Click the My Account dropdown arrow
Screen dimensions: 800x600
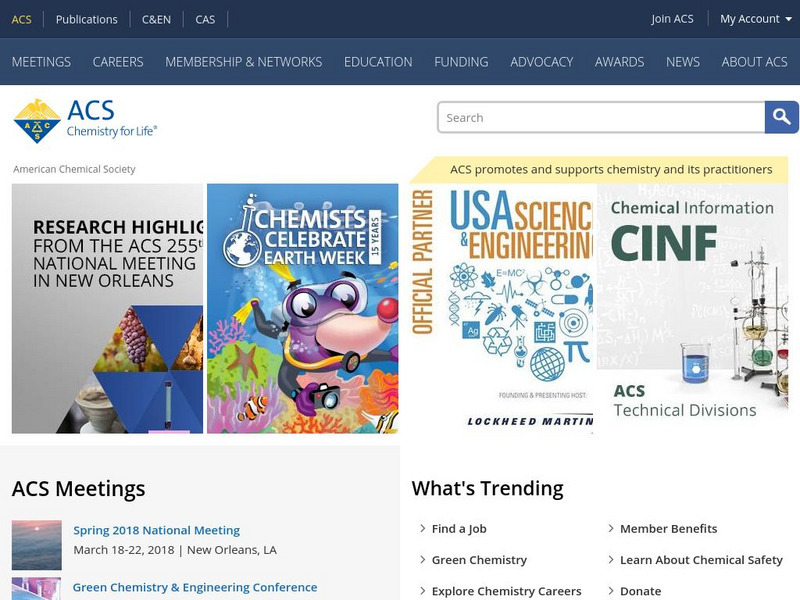tap(788, 19)
